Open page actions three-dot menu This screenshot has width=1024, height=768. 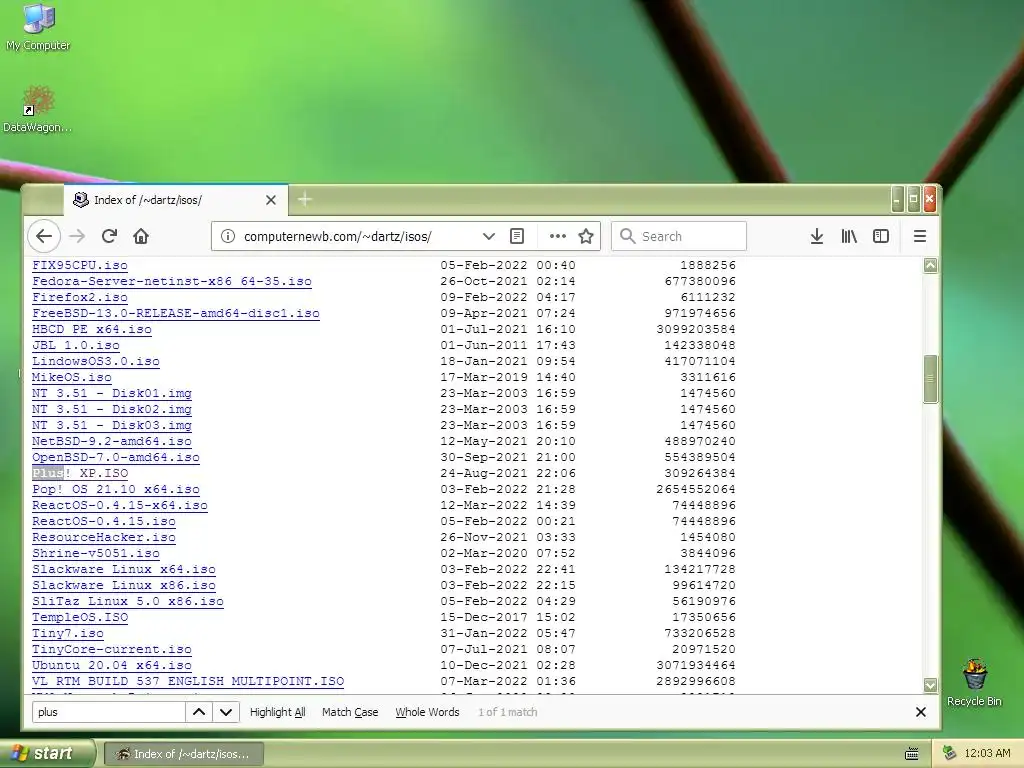tap(558, 236)
